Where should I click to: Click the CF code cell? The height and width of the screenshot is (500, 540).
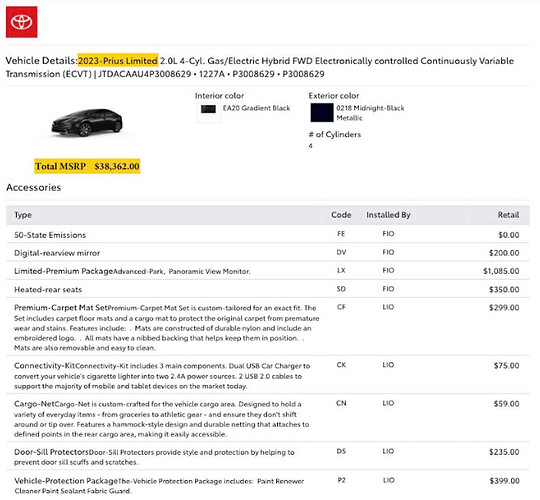[341, 307]
